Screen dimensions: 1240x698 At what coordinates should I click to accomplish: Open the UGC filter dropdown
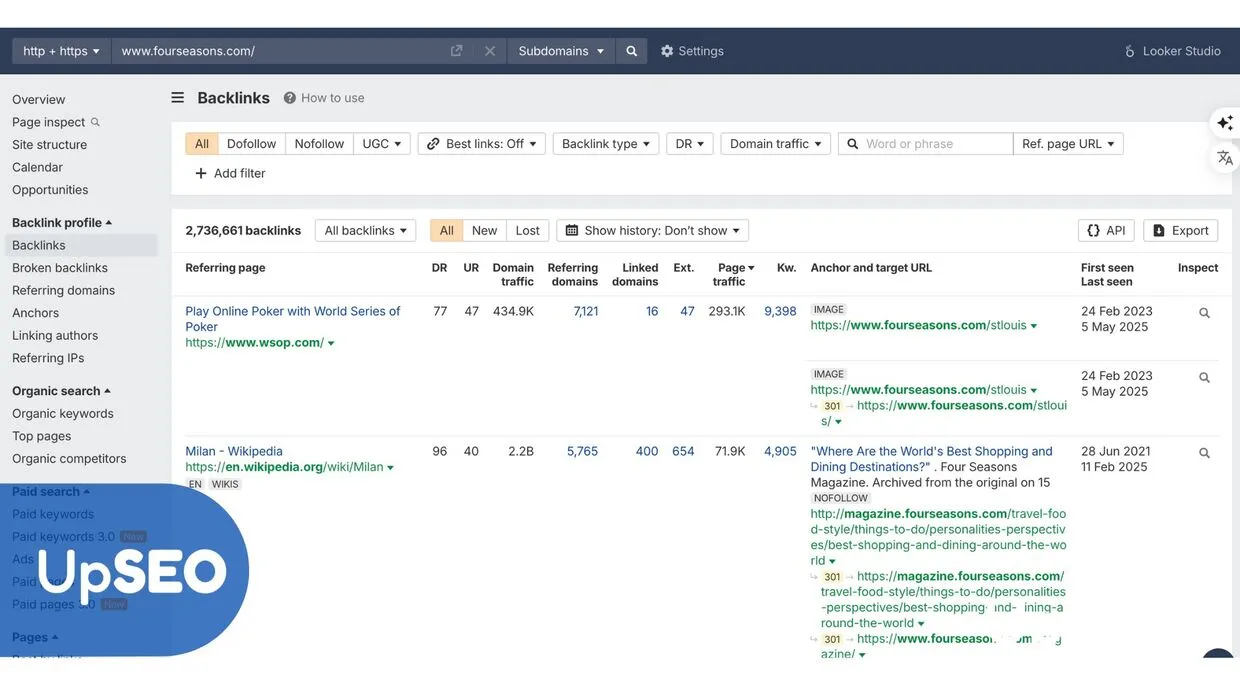point(382,144)
